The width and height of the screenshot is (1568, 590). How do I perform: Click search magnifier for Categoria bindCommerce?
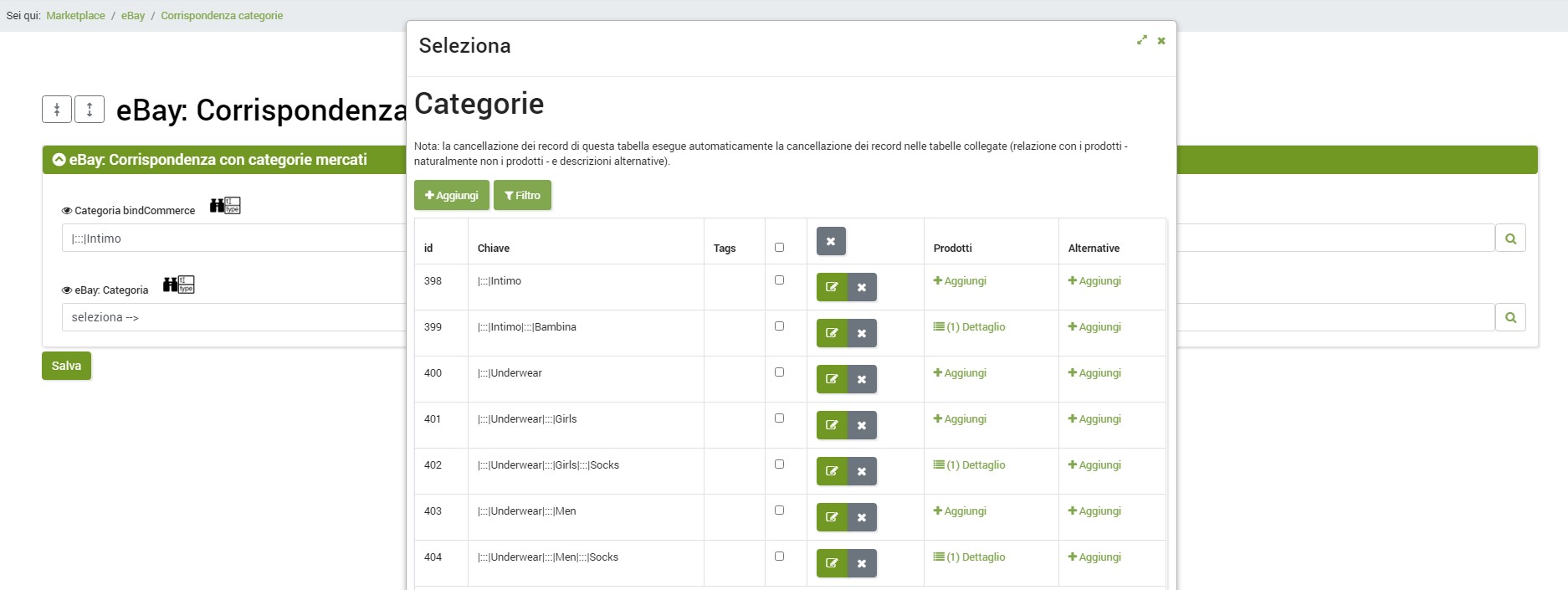coord(1510,239)
